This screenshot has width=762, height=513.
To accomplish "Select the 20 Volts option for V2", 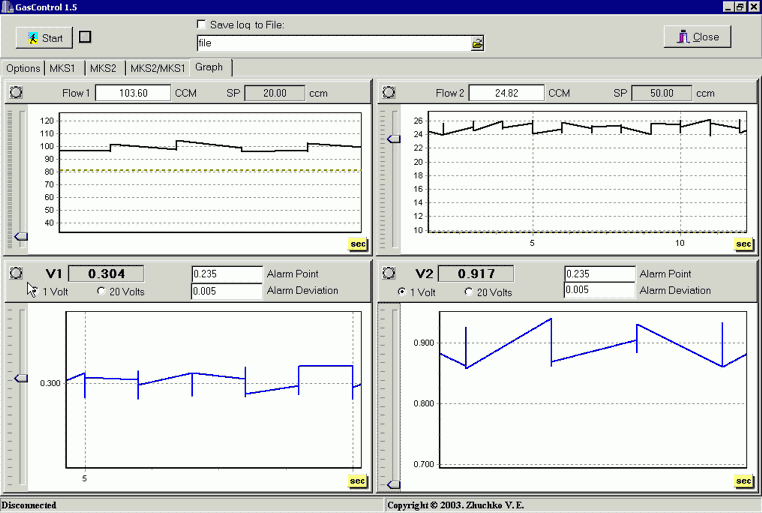I will coord(470,292).
